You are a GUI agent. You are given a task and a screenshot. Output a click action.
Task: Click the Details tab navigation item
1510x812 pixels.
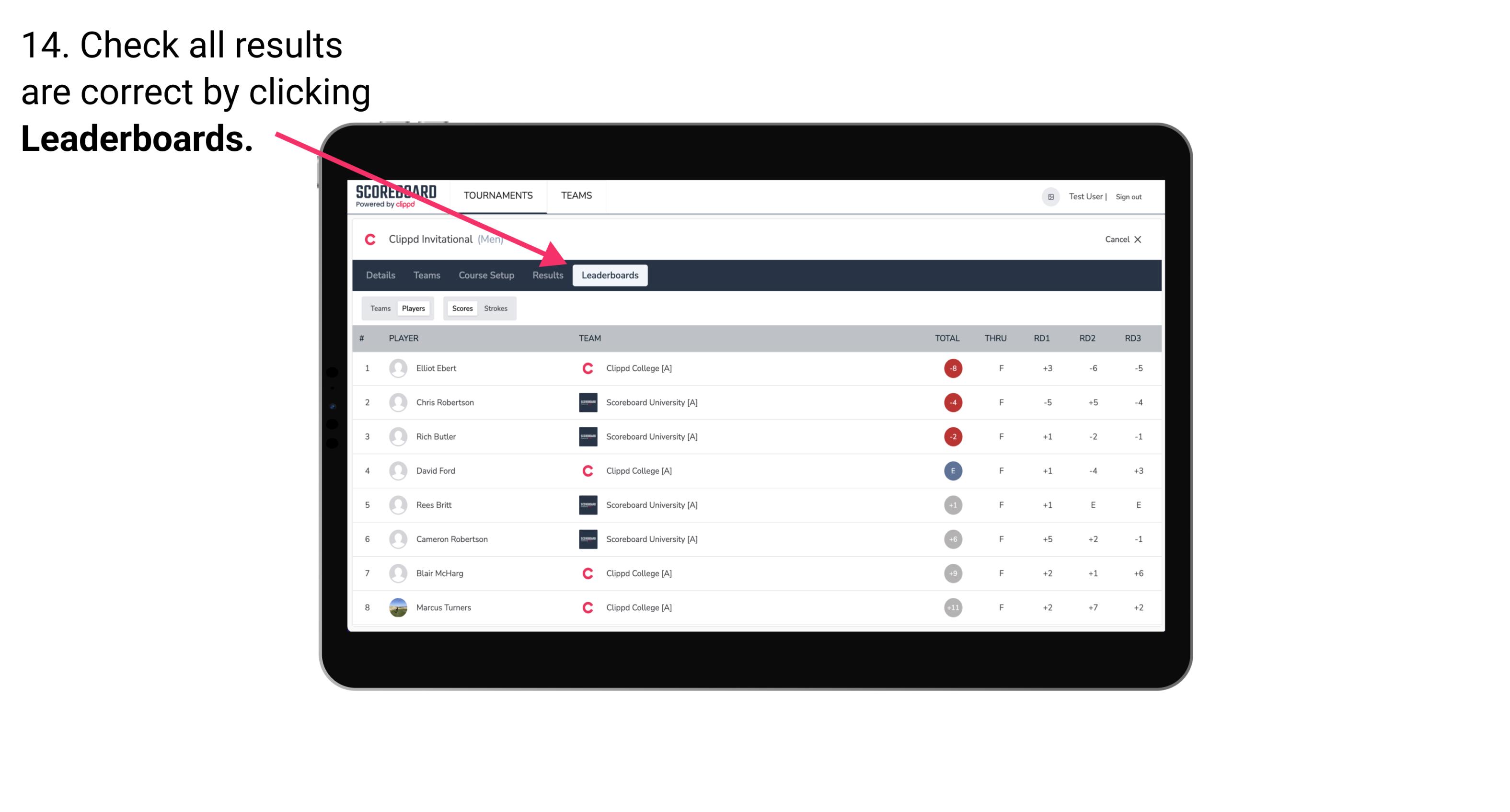381,275
